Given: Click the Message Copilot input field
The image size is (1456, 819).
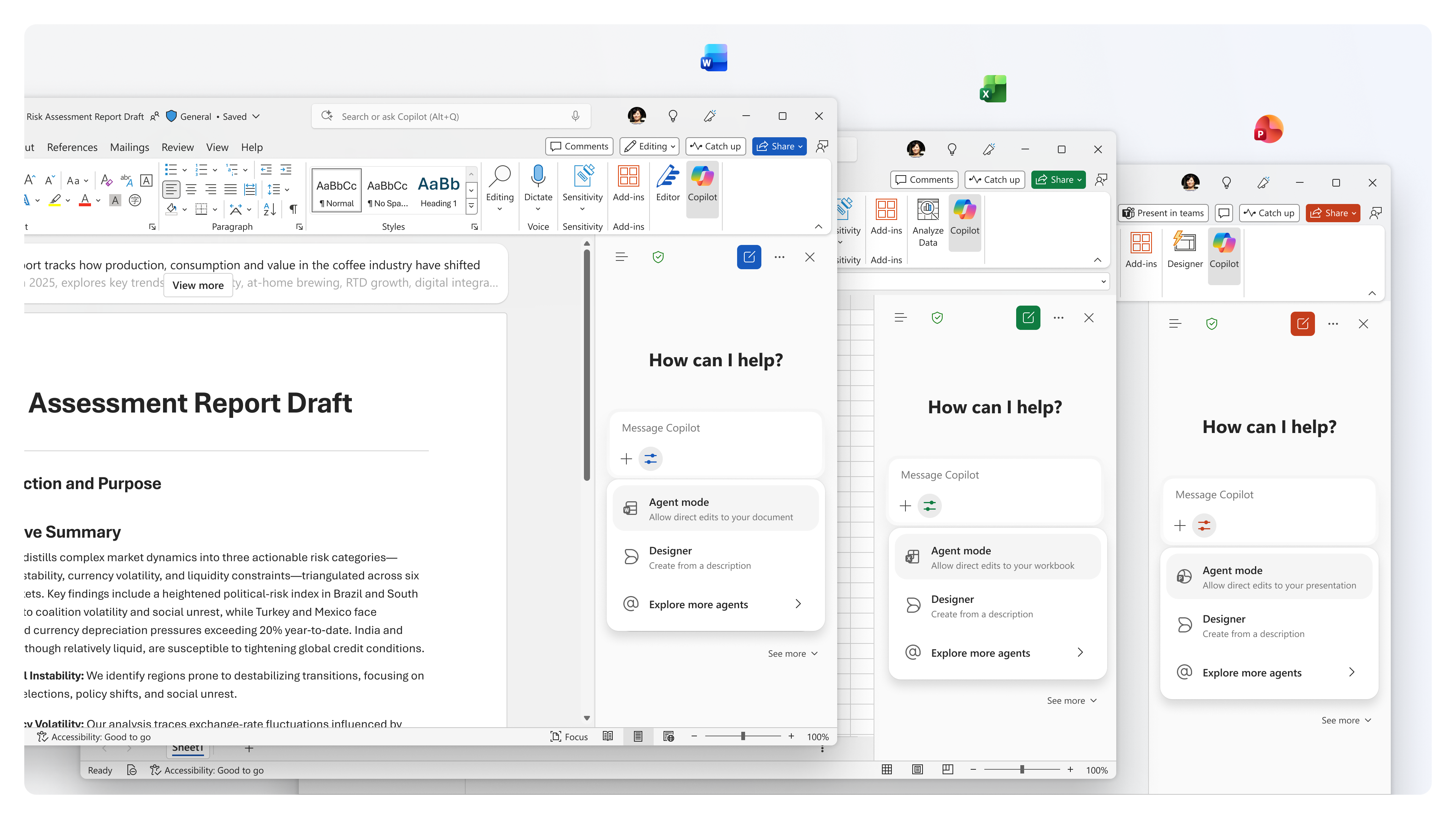Looking at the screenshot, I should pos(716,428).
